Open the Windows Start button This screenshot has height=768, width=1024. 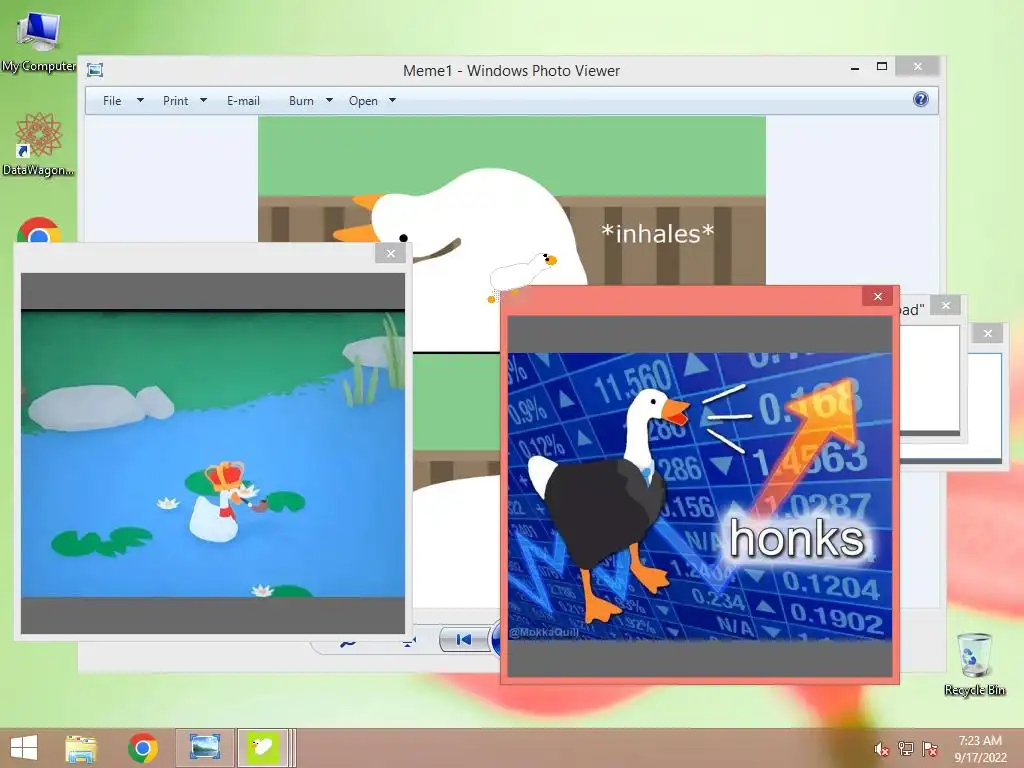coord(24,748)
